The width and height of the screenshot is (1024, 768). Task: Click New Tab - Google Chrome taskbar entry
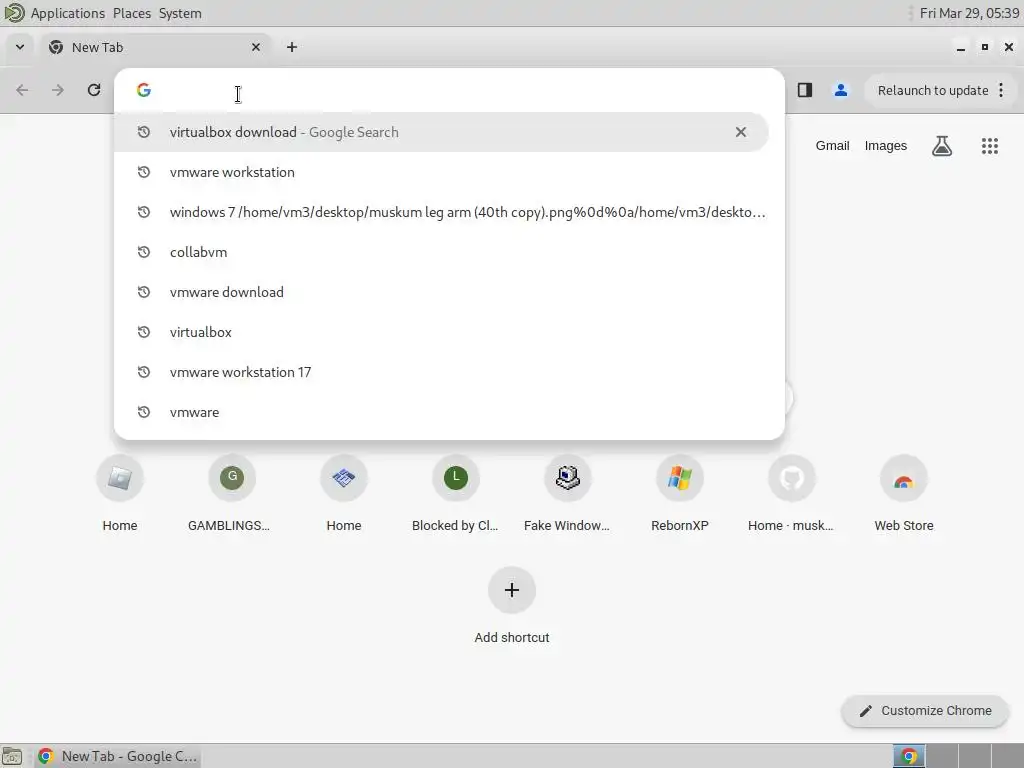tap(118, 756)
